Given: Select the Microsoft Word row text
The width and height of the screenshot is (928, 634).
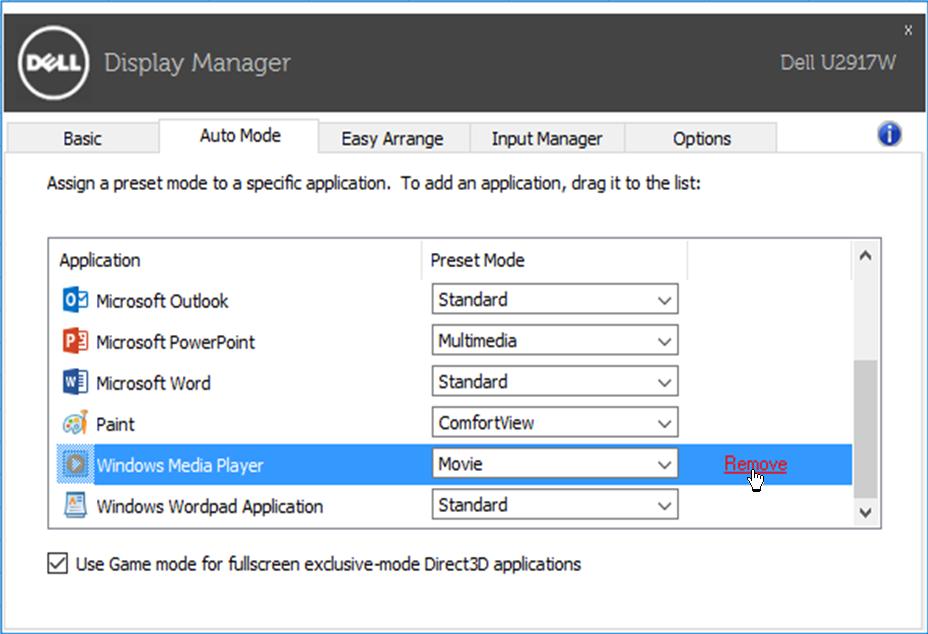Looking at the screenshot, I should 153,383.
